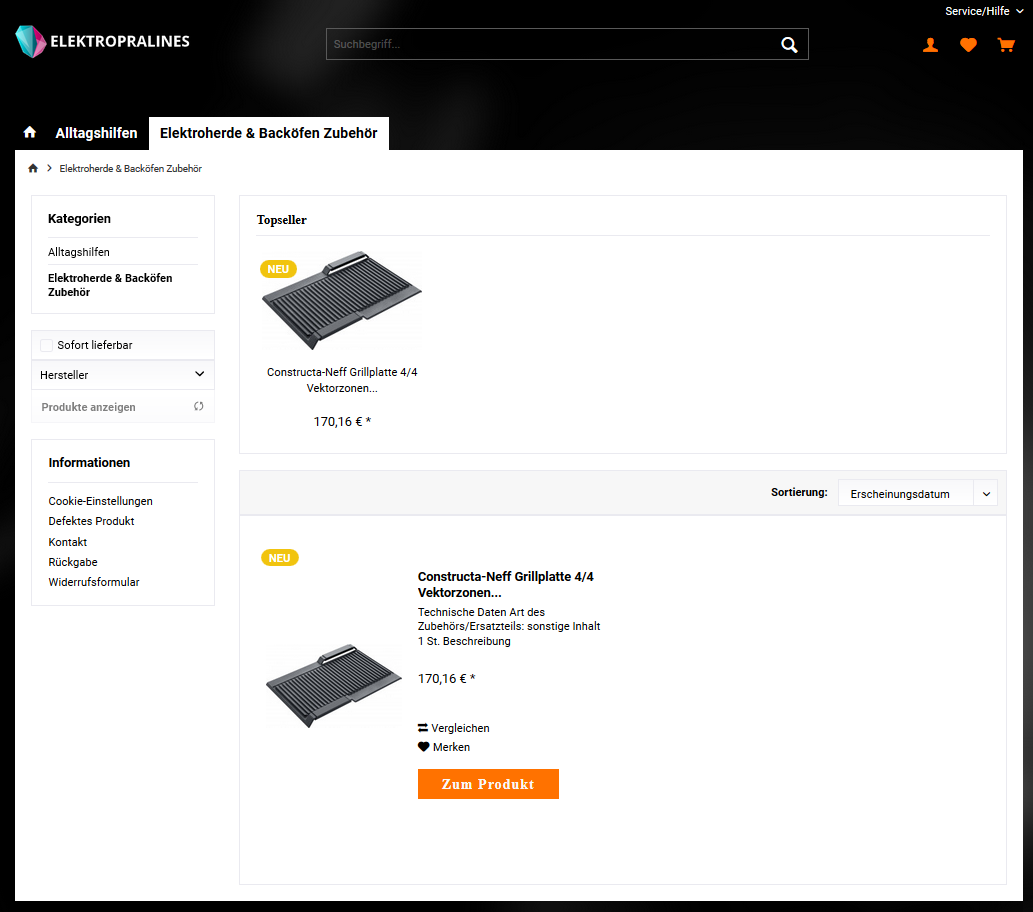Screen dimensions: 1033x912
Task: Click the breadcrumb home icon
Action: click(x=33, y=169)
